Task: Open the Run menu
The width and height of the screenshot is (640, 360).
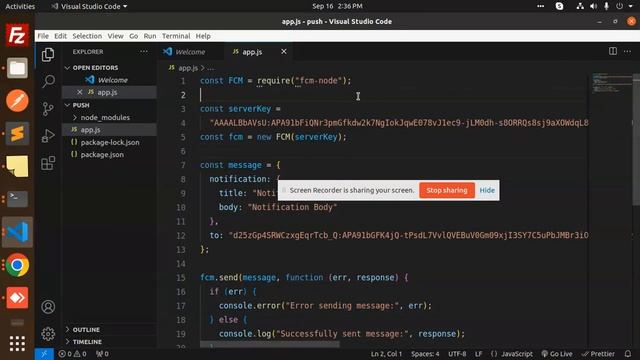Action: point(150,36)
